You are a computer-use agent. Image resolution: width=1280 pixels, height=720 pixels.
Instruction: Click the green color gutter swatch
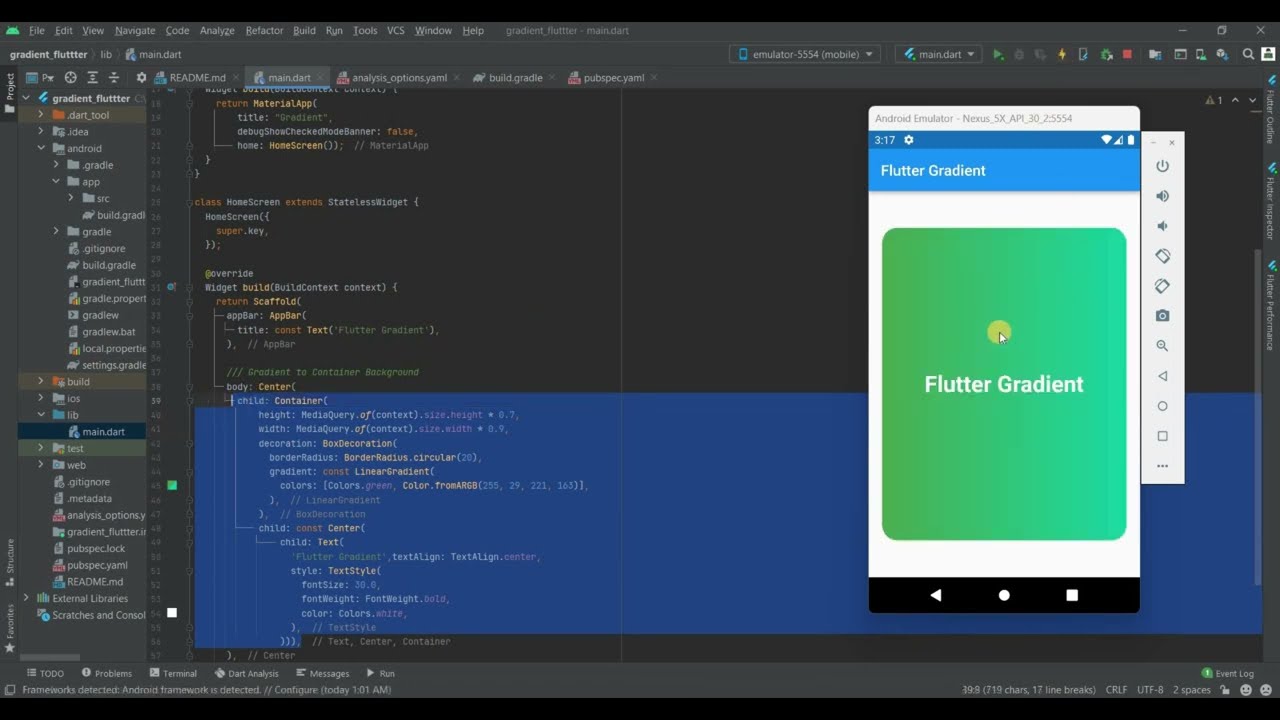point(172,485)
